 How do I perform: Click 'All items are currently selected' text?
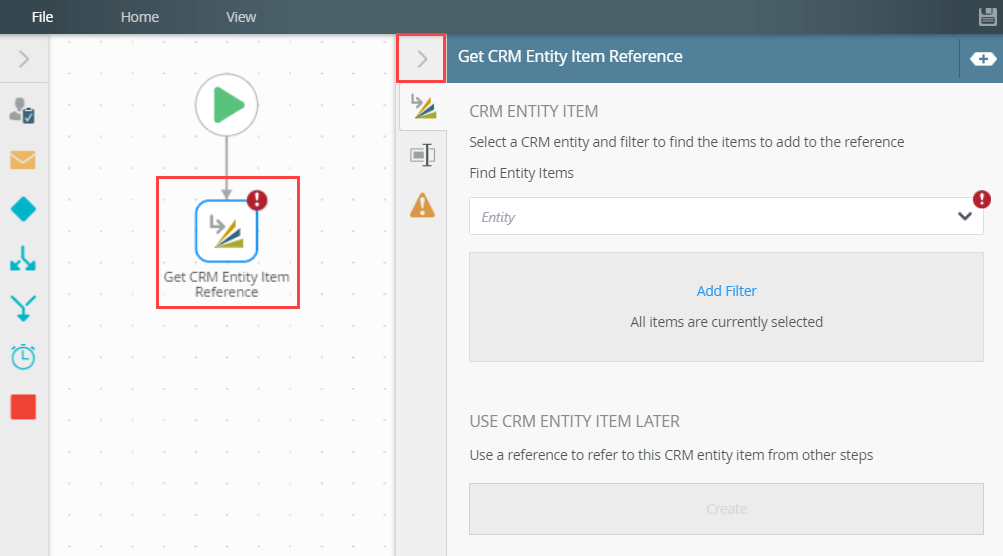click(x=726, y=322)
